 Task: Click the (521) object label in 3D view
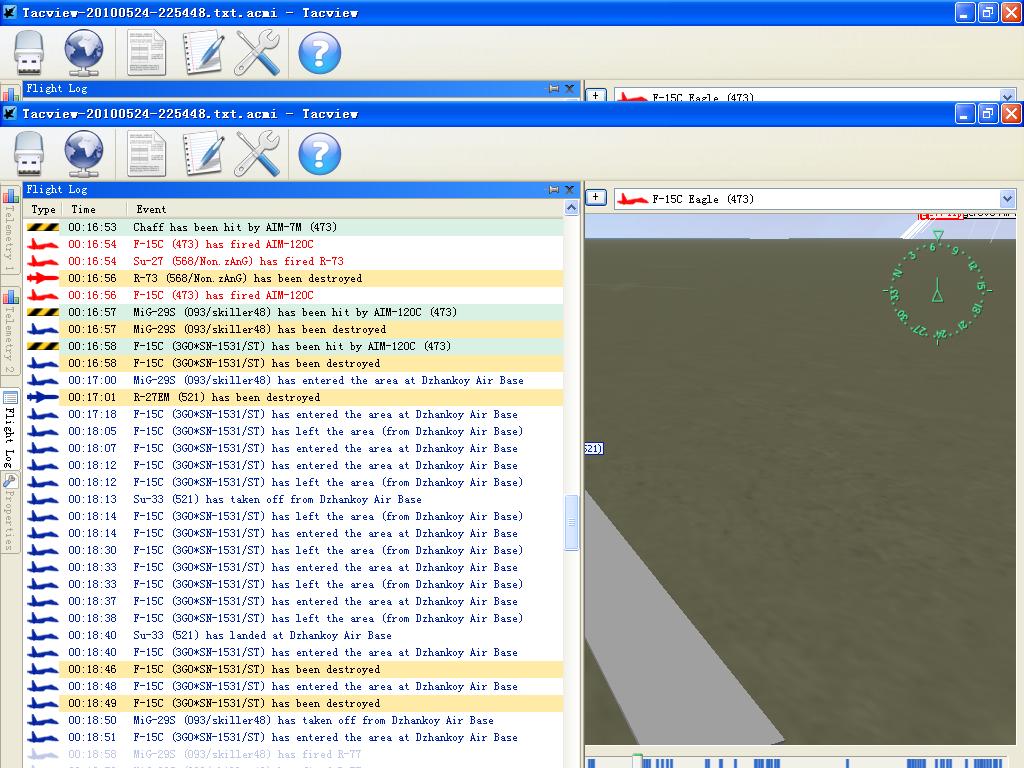593,449
